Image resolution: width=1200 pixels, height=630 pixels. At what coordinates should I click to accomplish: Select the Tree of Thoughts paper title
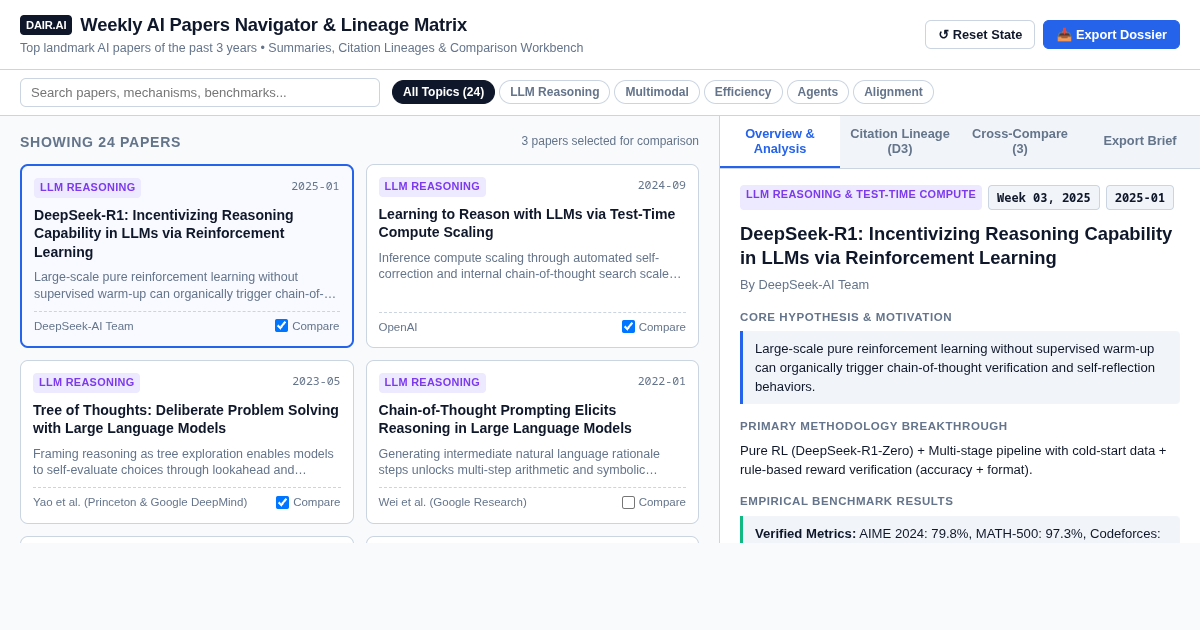tap(186, 419)
